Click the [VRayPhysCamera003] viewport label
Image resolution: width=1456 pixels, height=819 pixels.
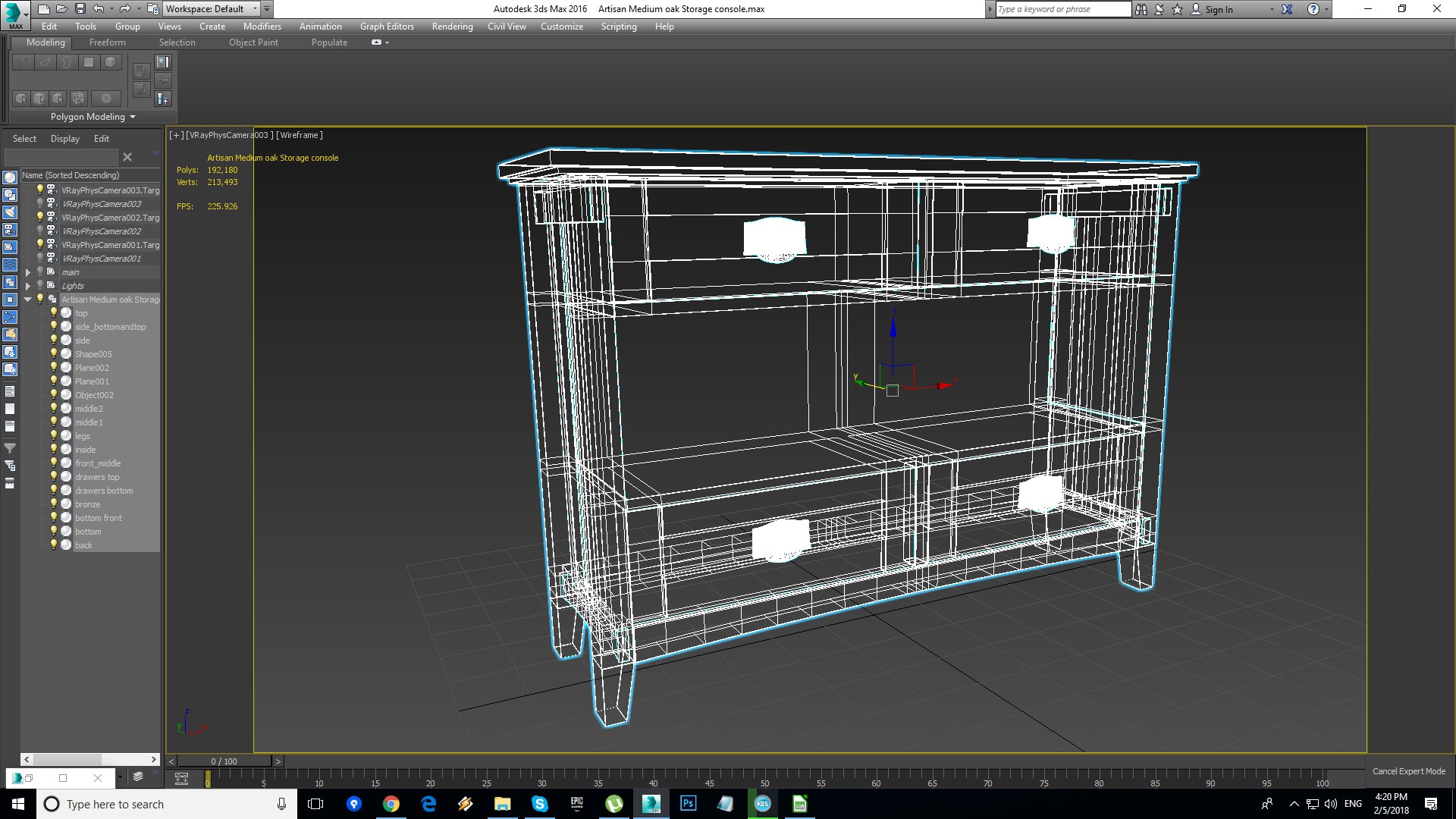[x=229, y=135]
